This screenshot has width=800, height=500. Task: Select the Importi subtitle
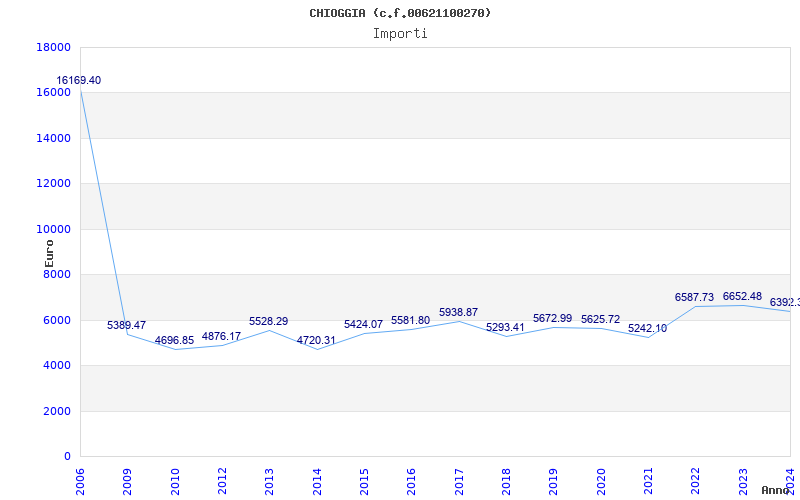(x=400, y=34)
